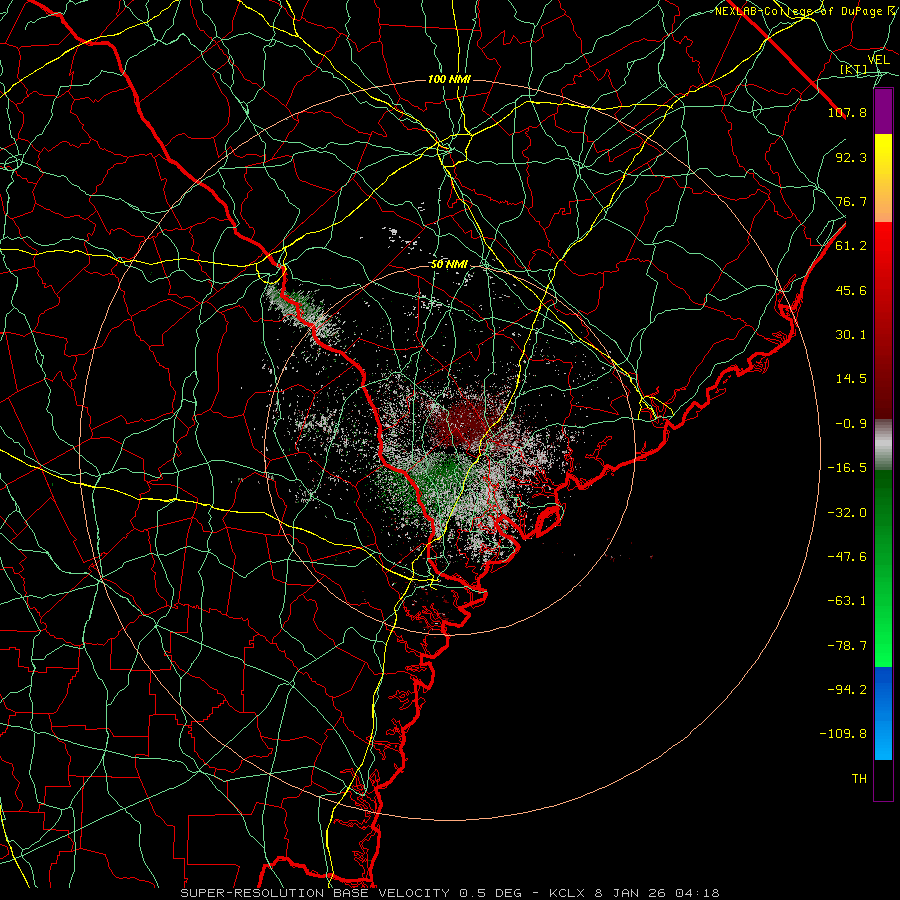Click the -32.0 legend value

pos(847,513)
